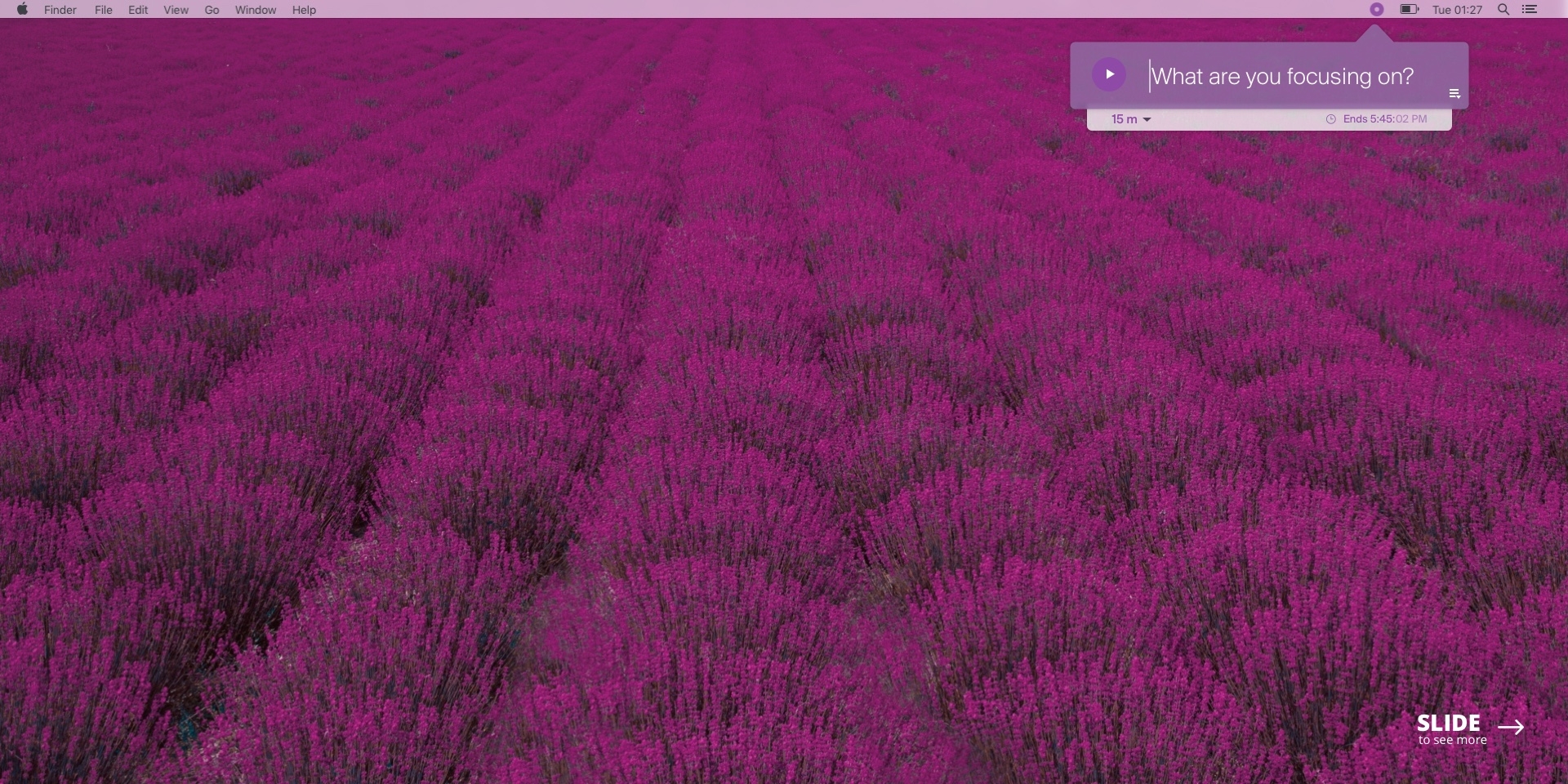Open the Window menu

(x=256, y=10)
